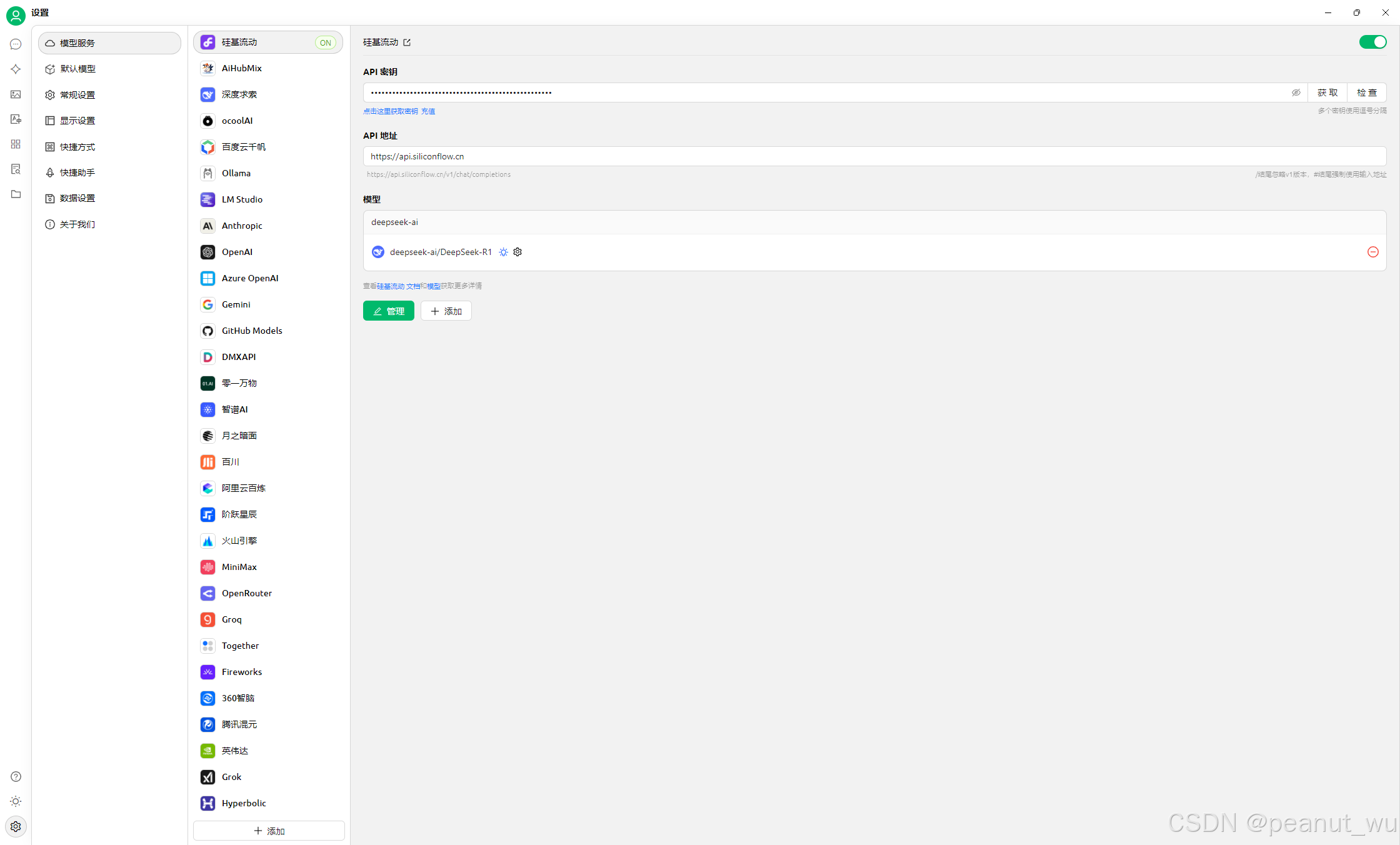Open the agents star sidebar icon
The image size is (1400, 845).
click(16, 69)
